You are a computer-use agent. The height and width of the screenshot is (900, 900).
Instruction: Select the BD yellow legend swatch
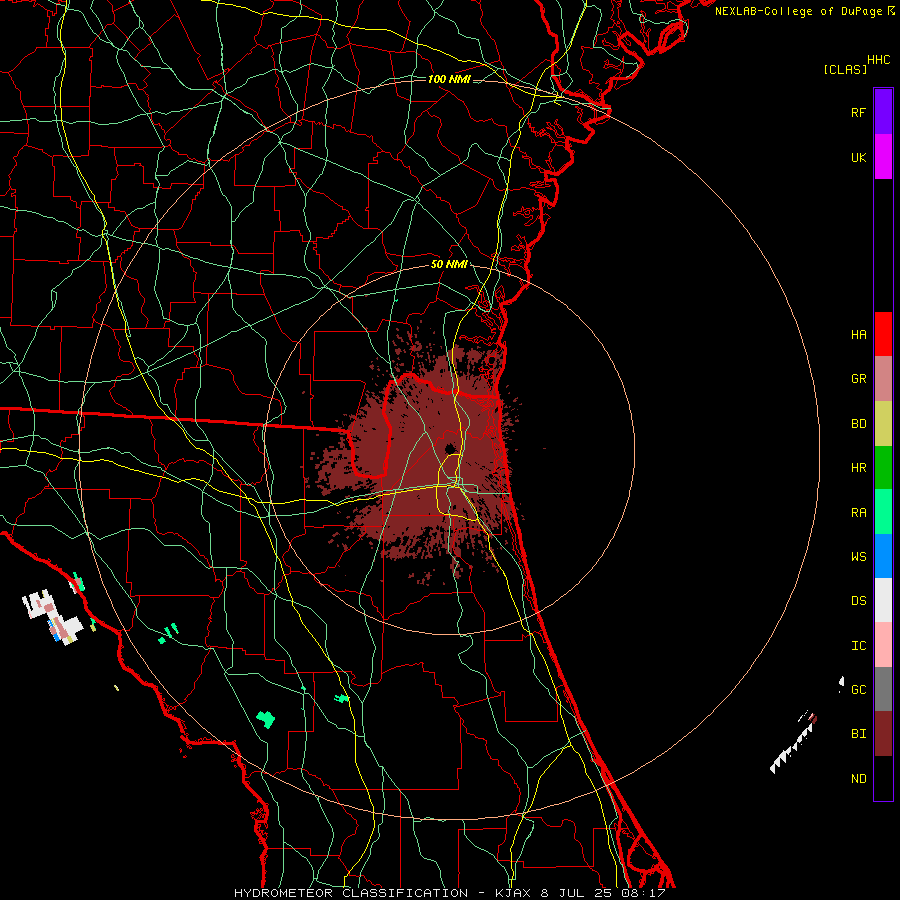pos(883,424)
